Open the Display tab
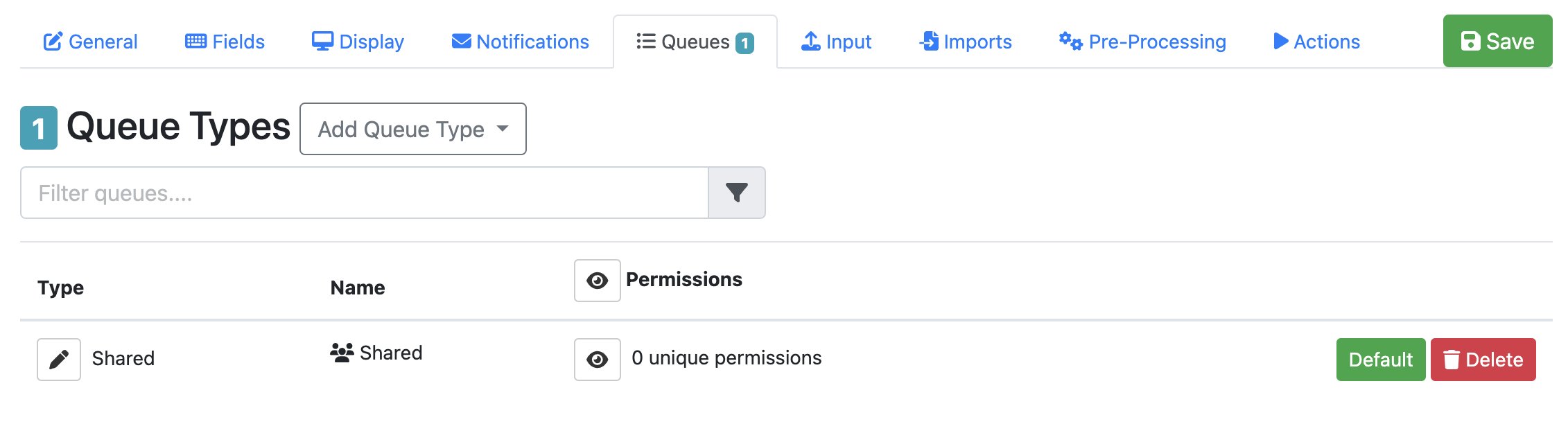 358,42
